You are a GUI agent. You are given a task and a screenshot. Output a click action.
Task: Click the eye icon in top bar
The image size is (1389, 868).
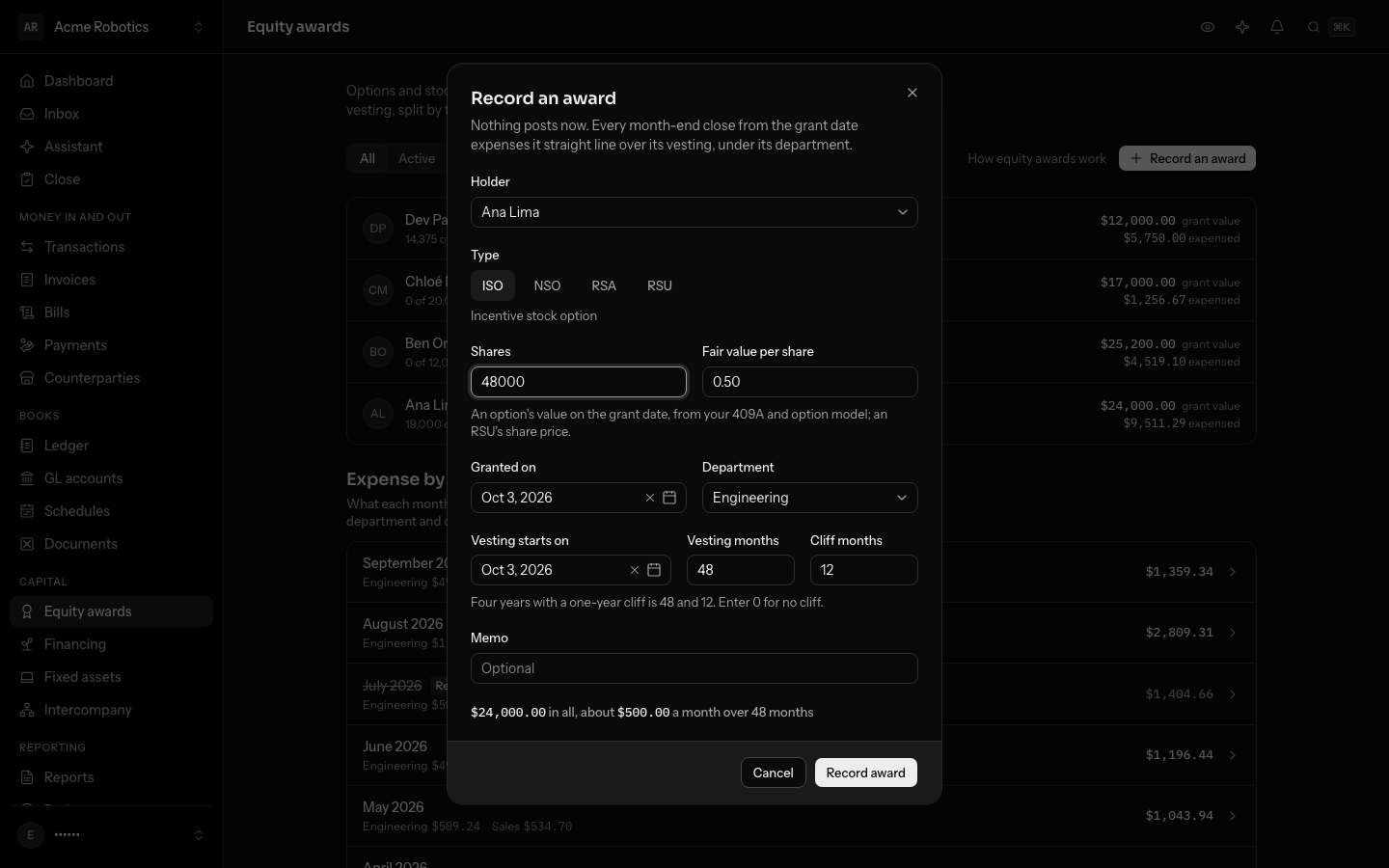tap(1208, 27)
